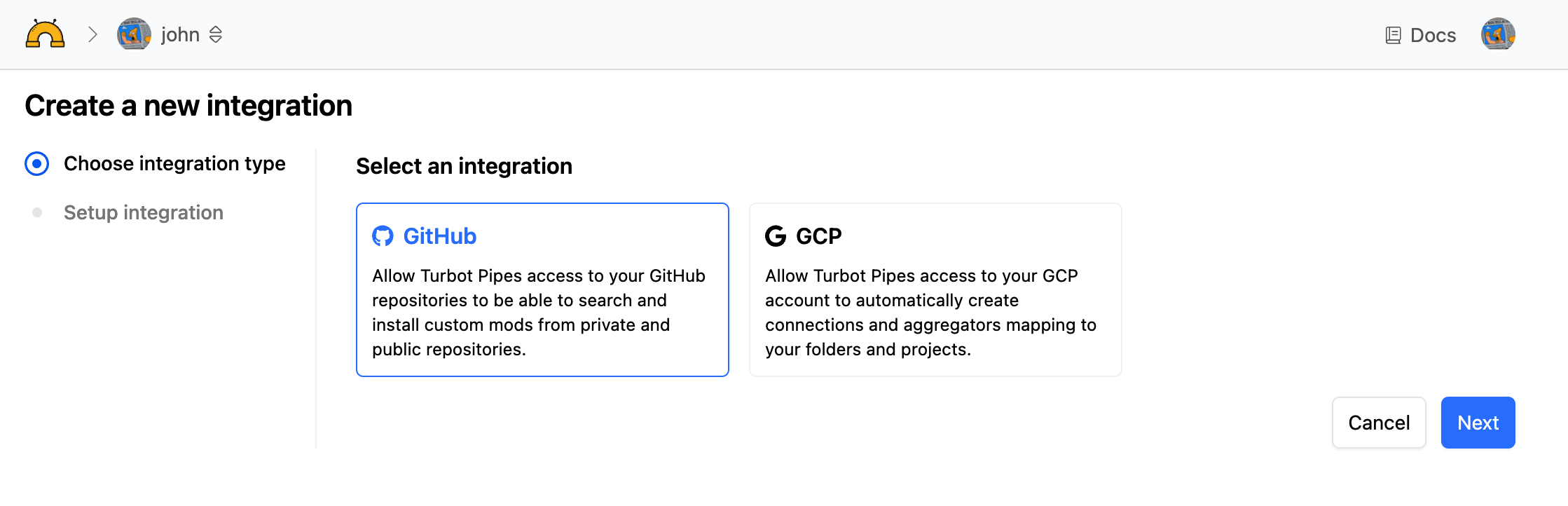Go to the Setup integration step label
The image size is (1568, 506).
pos(144,212)
